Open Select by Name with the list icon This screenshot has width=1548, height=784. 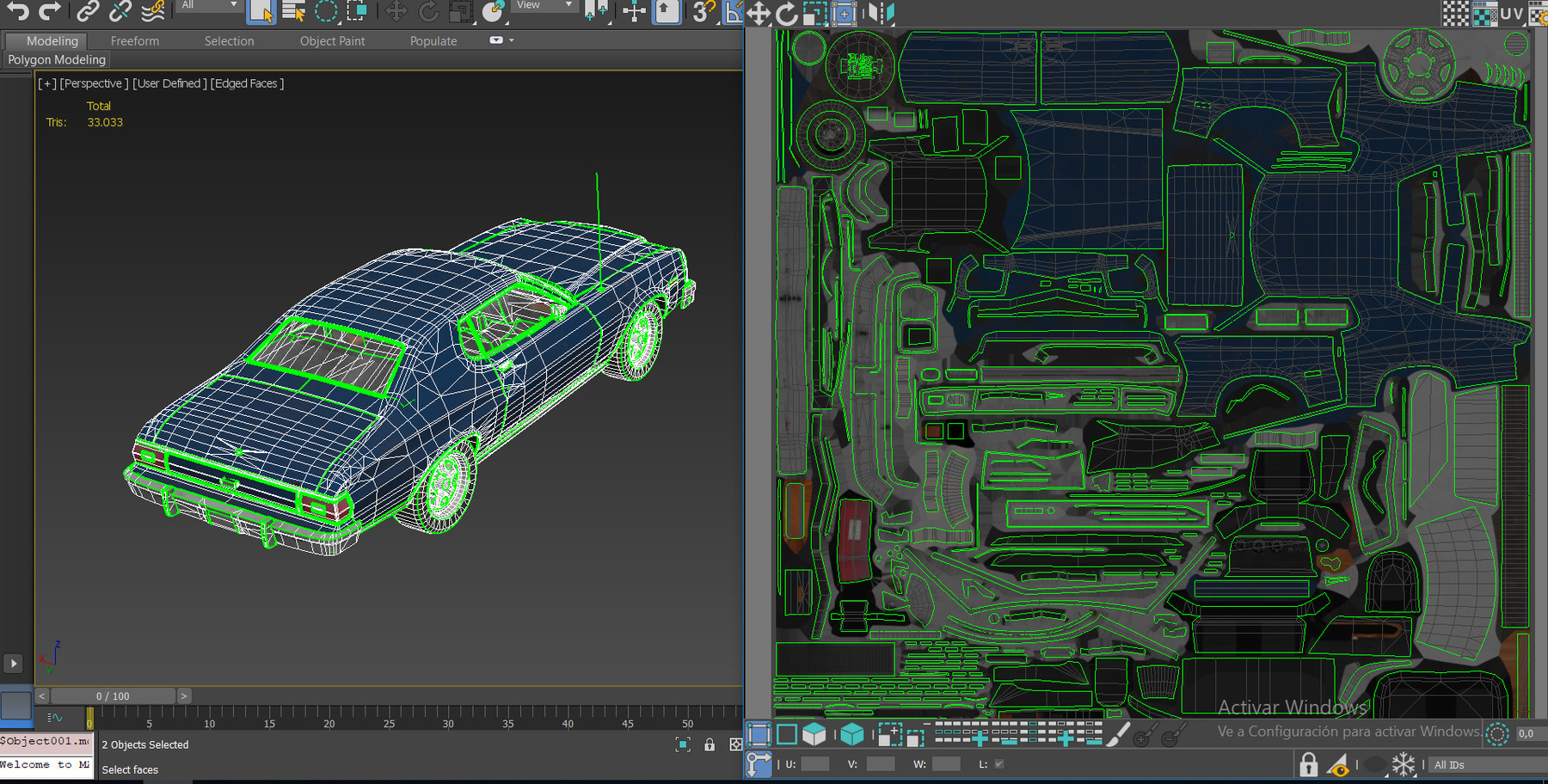[x=292, y=12]
